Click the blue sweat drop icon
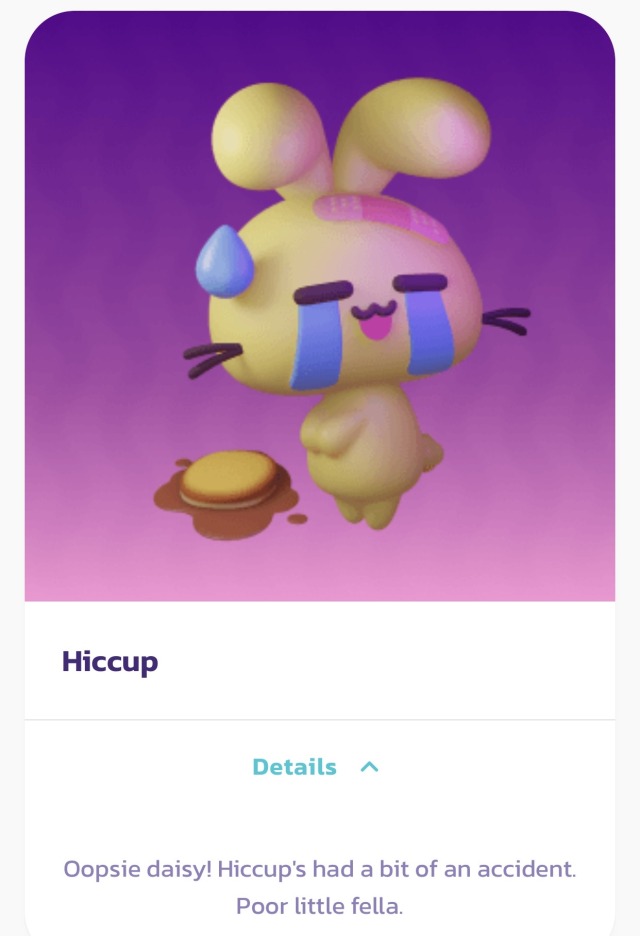Image resolution: width=640 pixels, height=936 pixels. pyautogui.click(x=224, y=261)
